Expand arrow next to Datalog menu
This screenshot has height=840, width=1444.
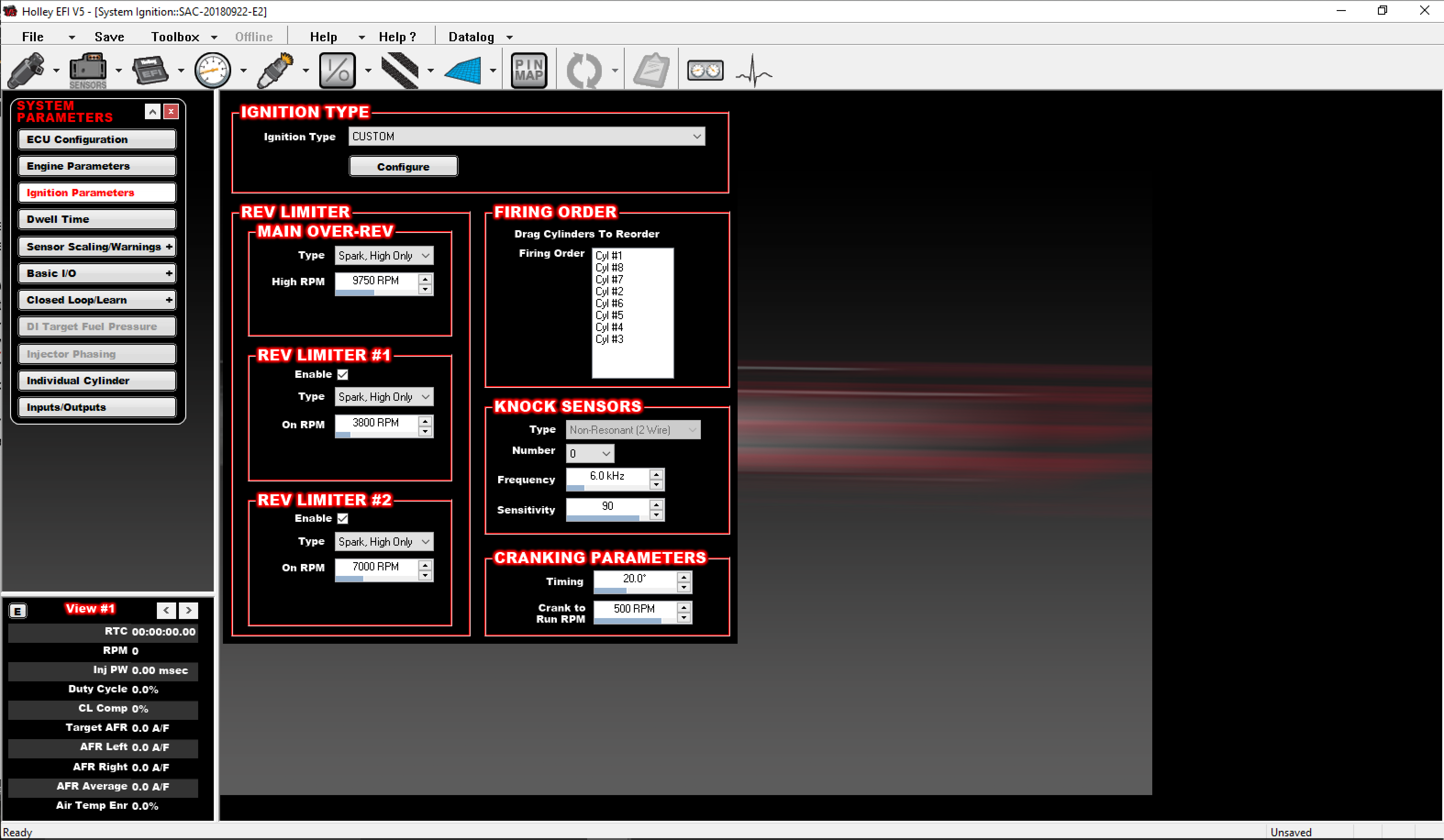click(510, 38)
